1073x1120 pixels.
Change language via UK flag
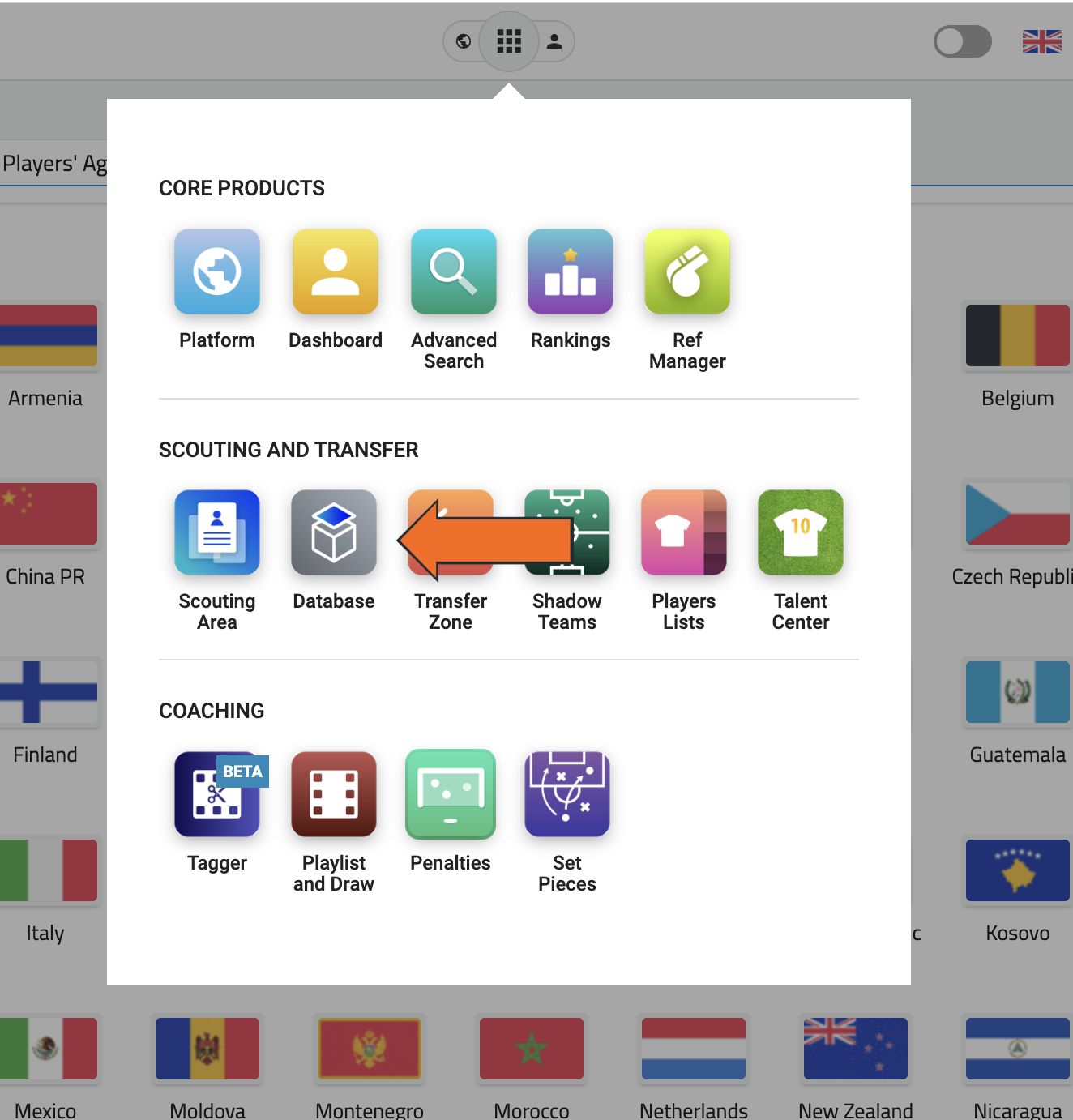click(x=1042, y=41)
